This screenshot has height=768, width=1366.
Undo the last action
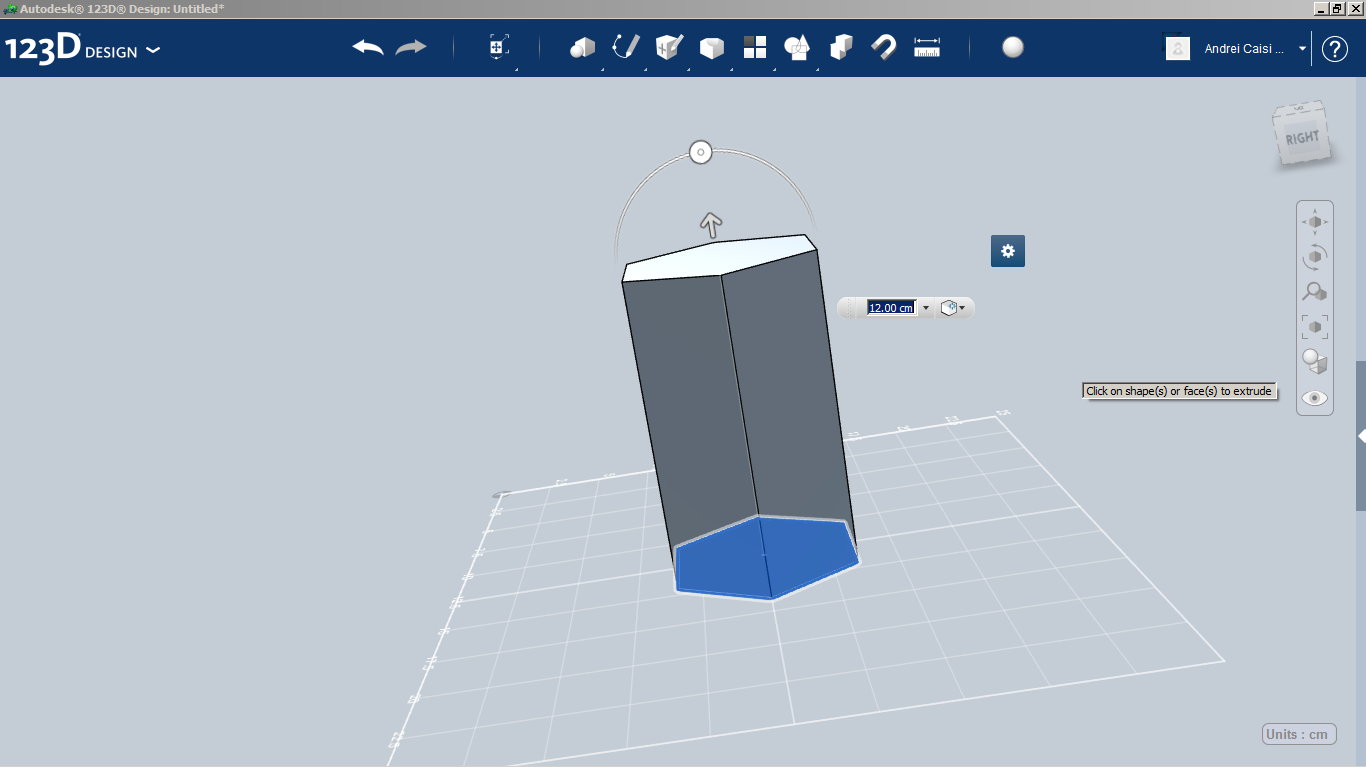click(368, 48)
